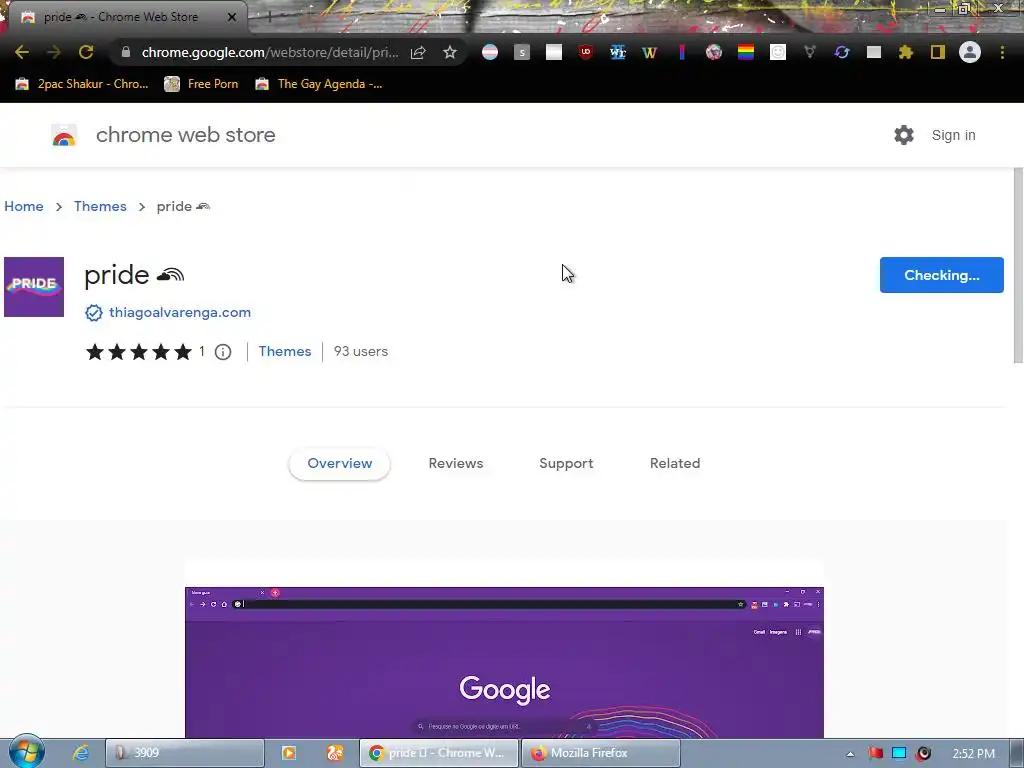Viewport: 1024px width, 768px height.
Task: Launch Internet Explorer from the taskbar
Action: pyautogui.click(x=81, y=753)
